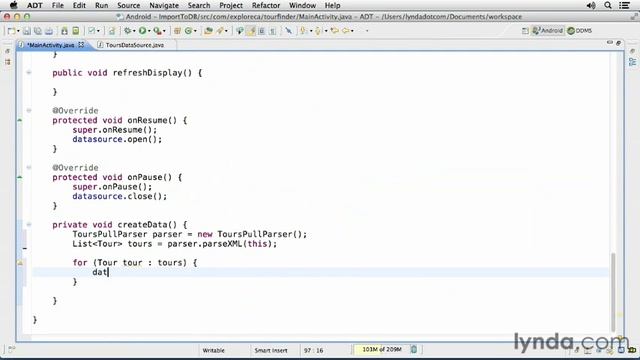Click the Open Perspective icon
Image resolution: width=640 pixels, height=360 pixels.
pyautogui.click(x=525, y=31)
